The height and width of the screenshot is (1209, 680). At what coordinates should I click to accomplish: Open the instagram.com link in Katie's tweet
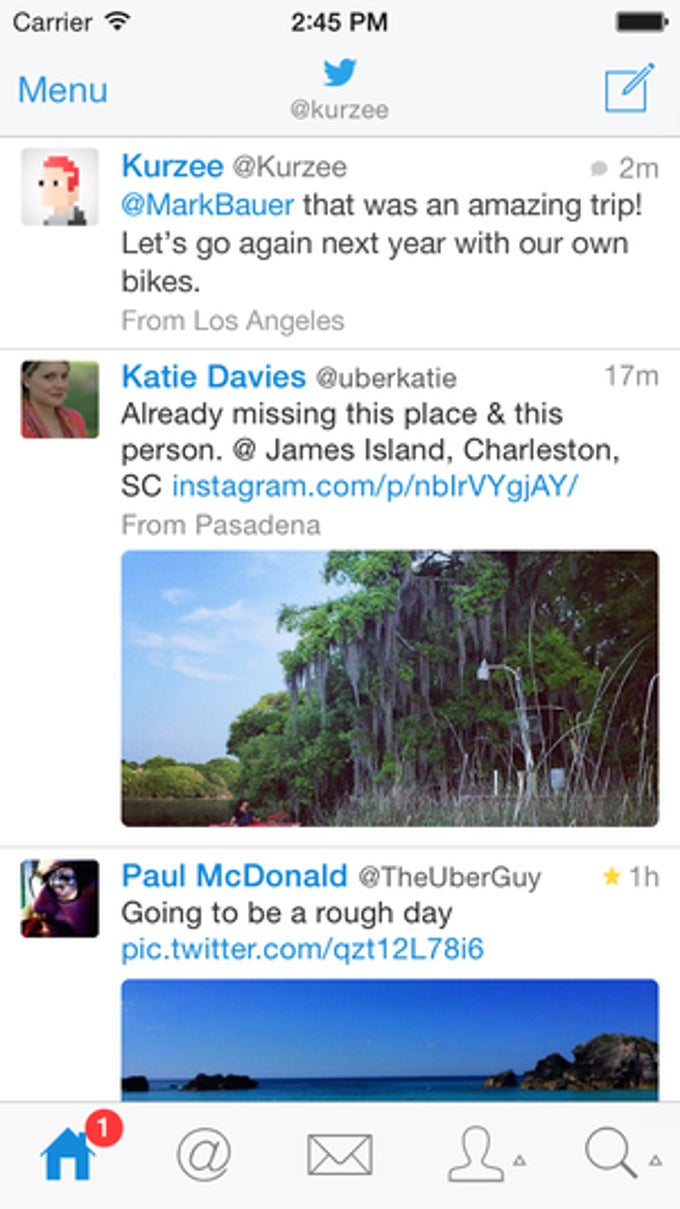click(376, 486)
